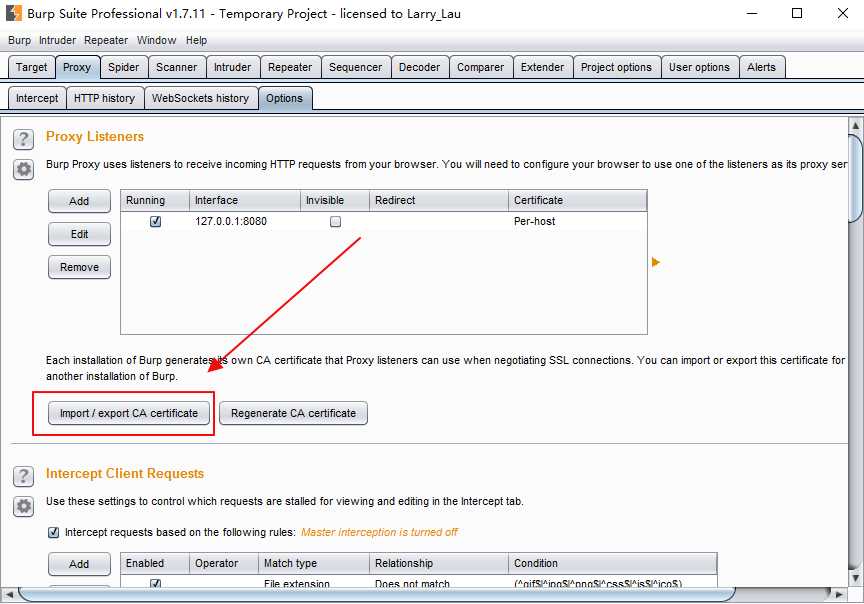This screenshot has height=604, width=864.
Task: Click the horizontal scrollbar thumb
Action: tap(377, 594)
